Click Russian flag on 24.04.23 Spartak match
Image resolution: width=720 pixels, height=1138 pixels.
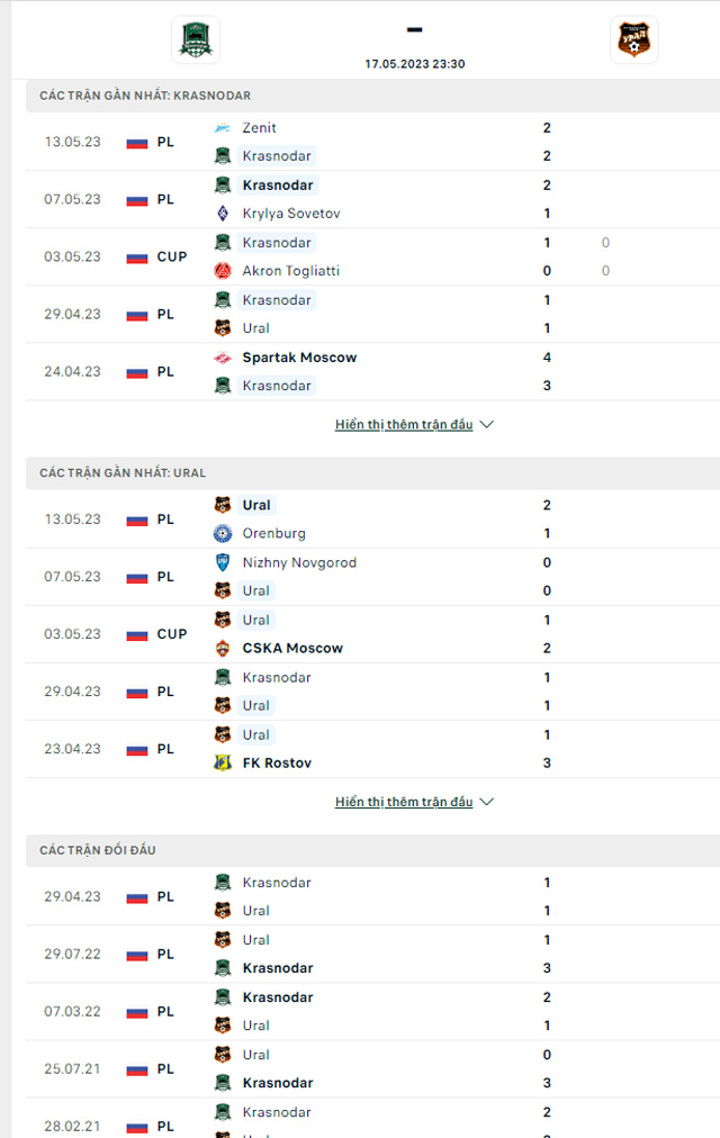click(137, 372)
